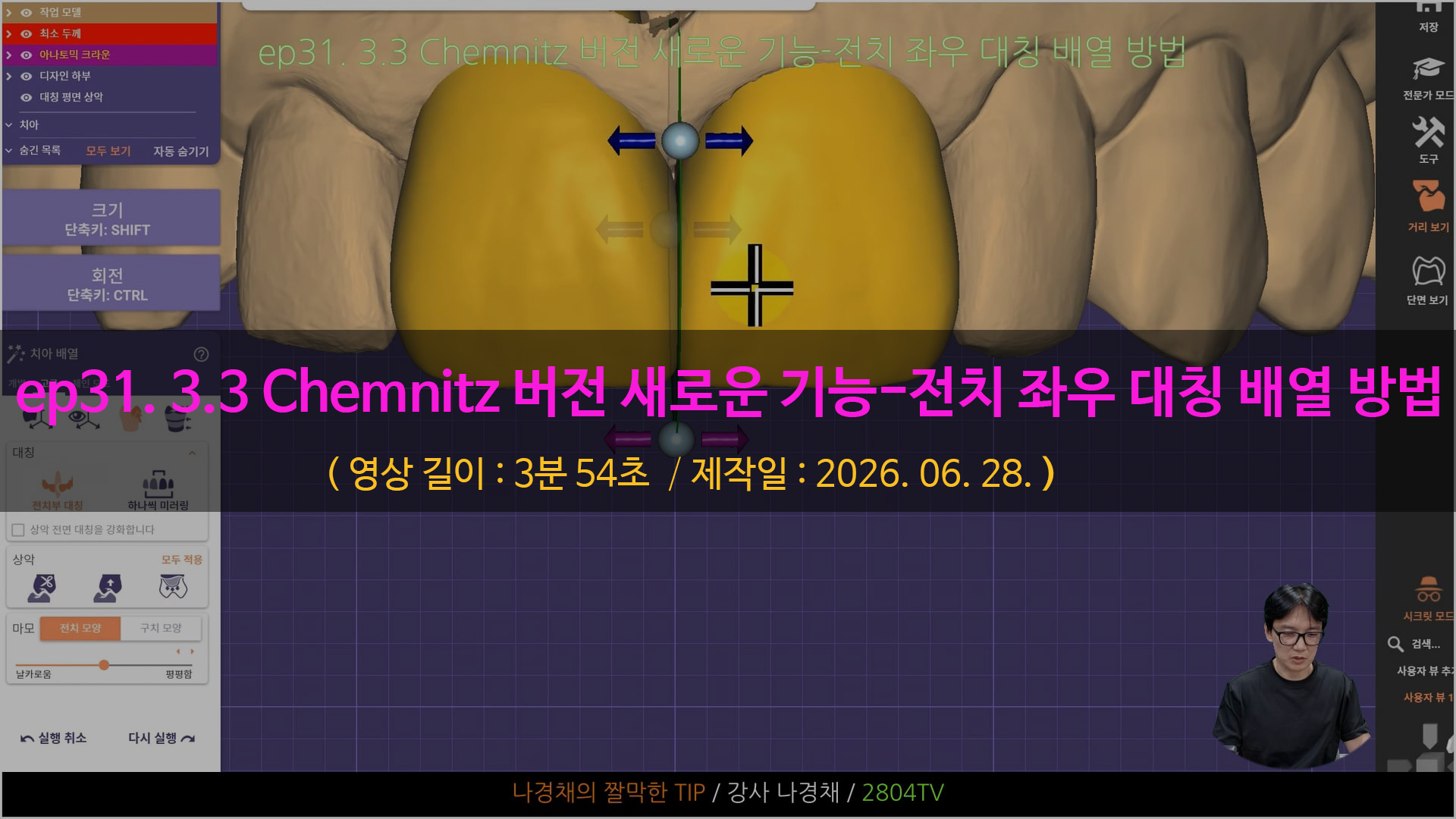Collapse the 치아 section
The height and width of the screenshot is (819, 1456).
[x=9, y=124]
